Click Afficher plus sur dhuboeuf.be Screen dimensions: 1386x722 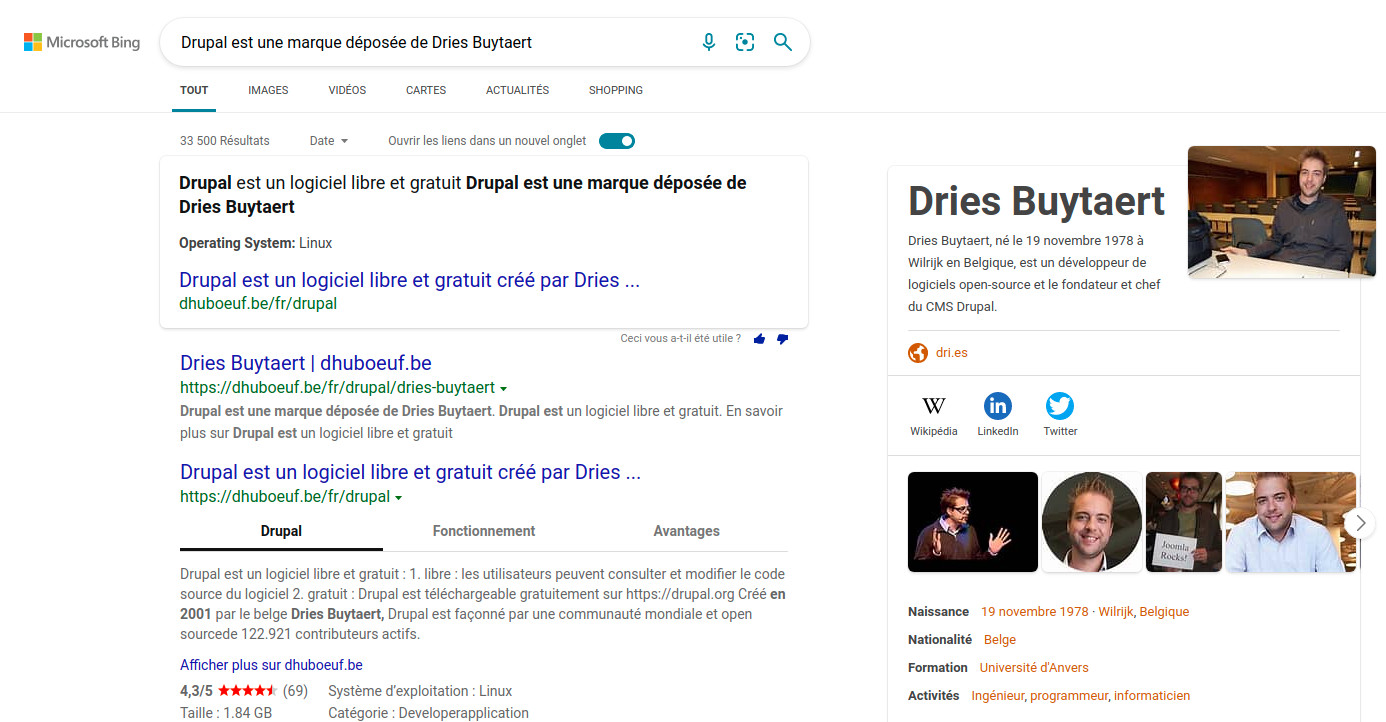[x=271, y=665]
